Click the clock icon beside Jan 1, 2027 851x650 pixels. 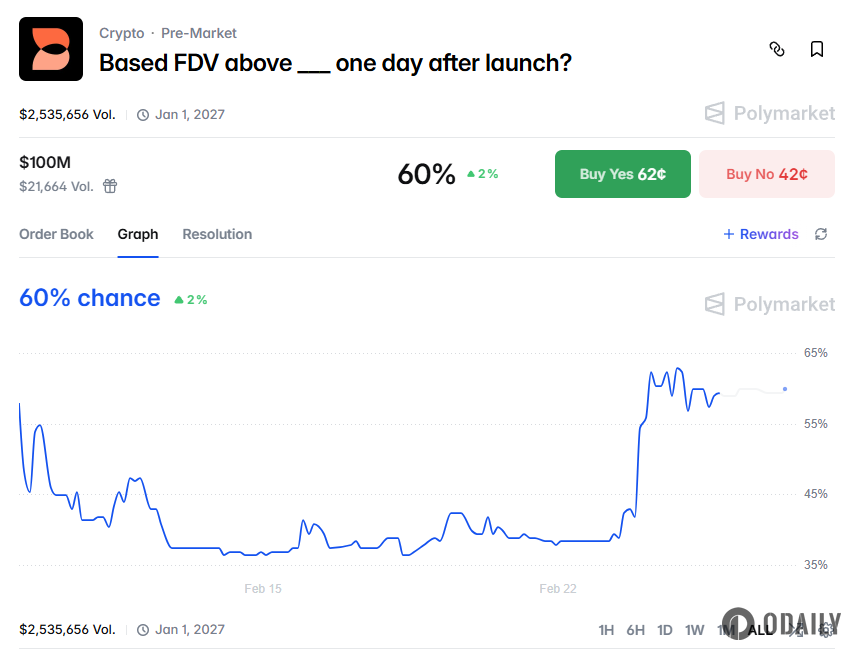143,114
